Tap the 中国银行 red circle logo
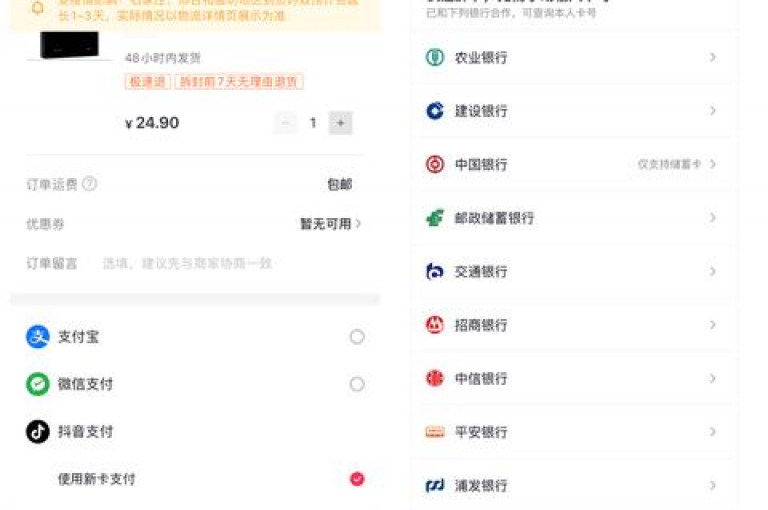Screen dimensions: 768x510 pyautogui.click(x=434, y=164)
